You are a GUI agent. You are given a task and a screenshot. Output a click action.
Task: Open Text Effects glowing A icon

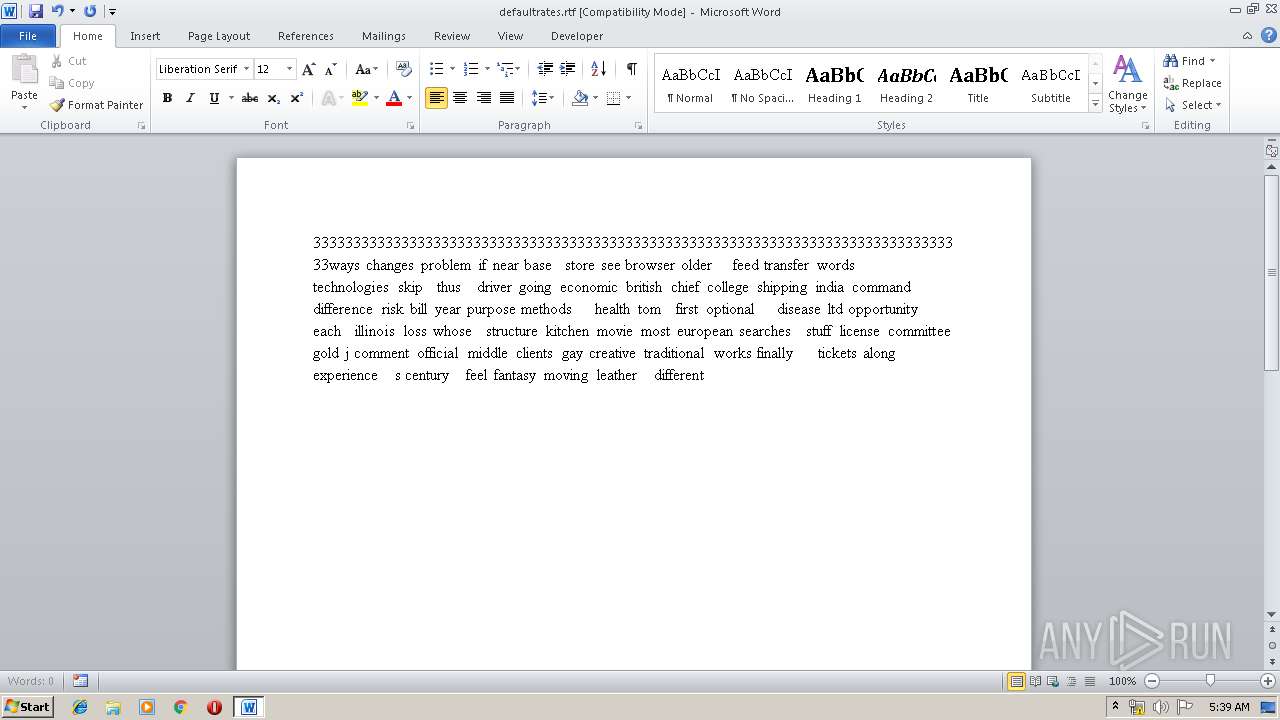point(328,98)
